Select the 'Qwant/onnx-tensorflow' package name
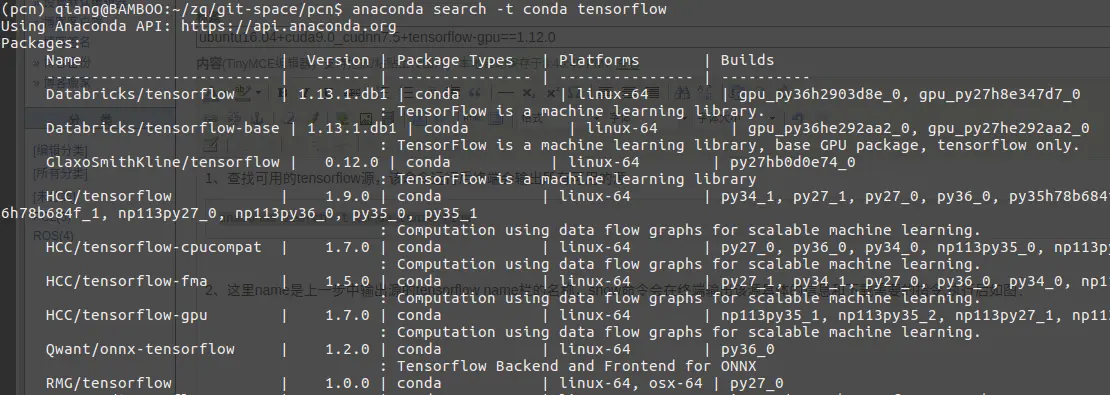Image resolution: width=1110 pixels, height=395 pixels. (x=140, y=349)
